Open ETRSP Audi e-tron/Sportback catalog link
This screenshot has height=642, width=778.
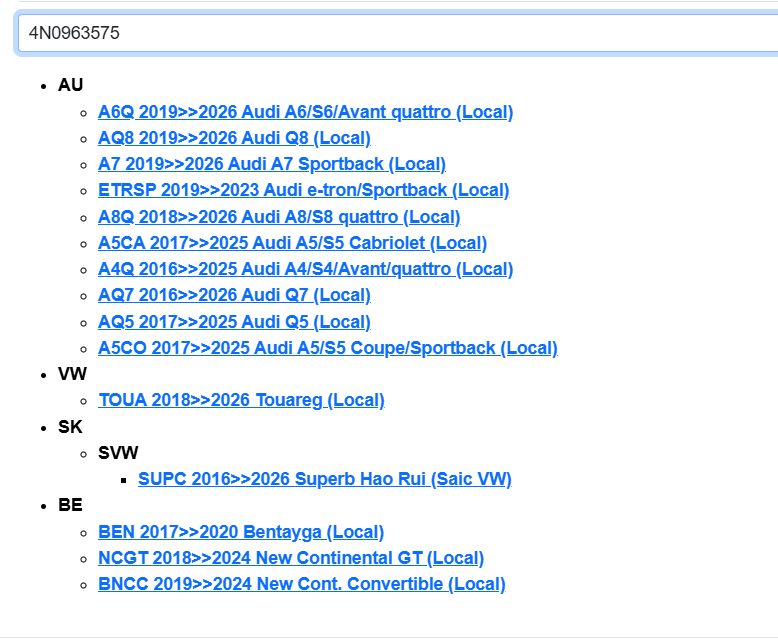303,190
